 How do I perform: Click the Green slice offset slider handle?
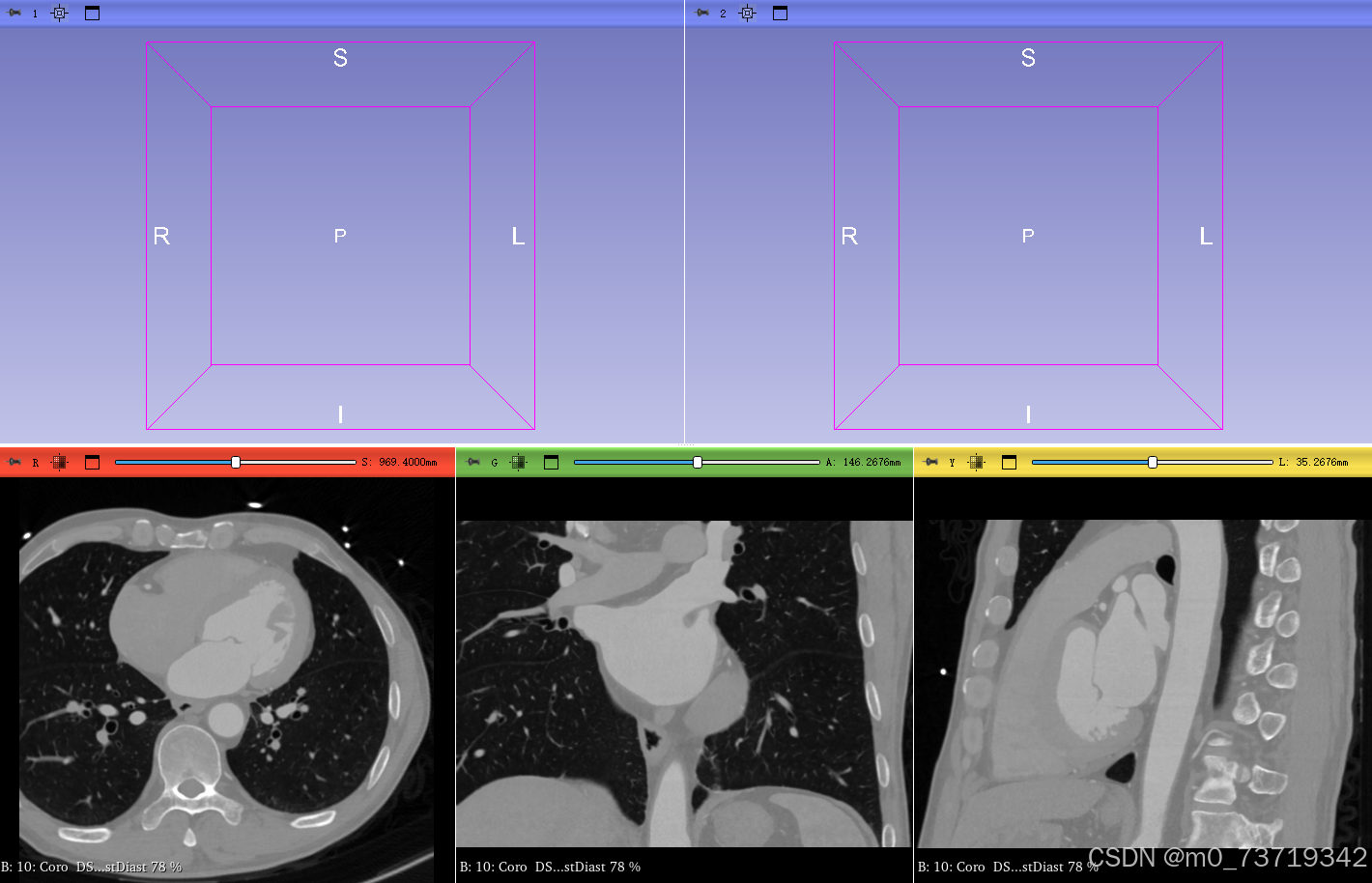pyautogui.click(x=698, y=463)
